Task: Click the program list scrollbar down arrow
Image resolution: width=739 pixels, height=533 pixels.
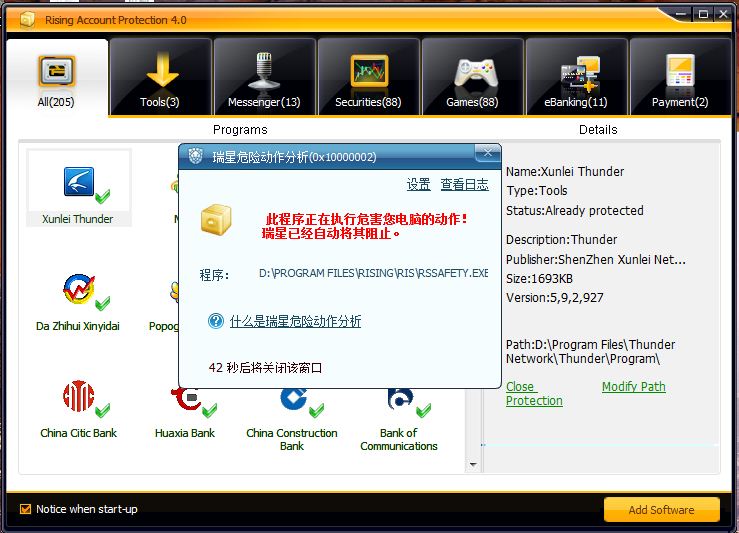Action: [x=473, y=465]
